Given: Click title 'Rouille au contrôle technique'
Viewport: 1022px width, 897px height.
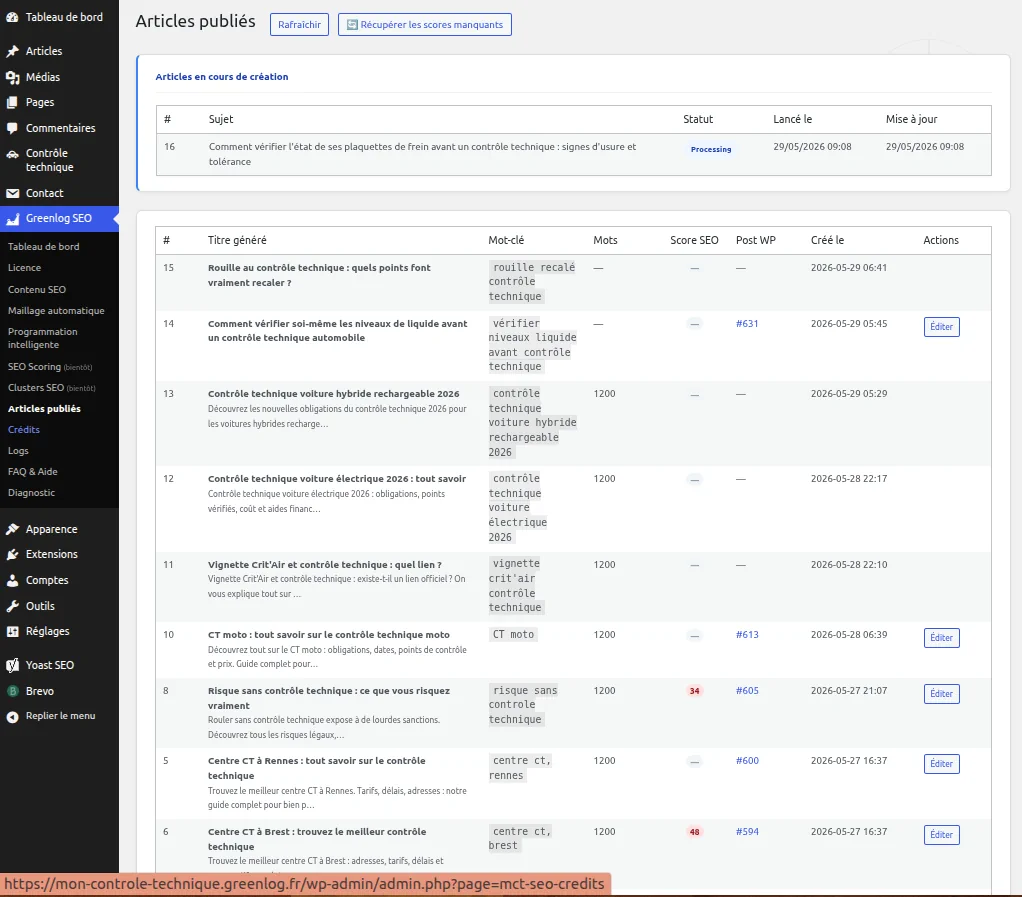Looking at the screenshot, I should (319, 275).
